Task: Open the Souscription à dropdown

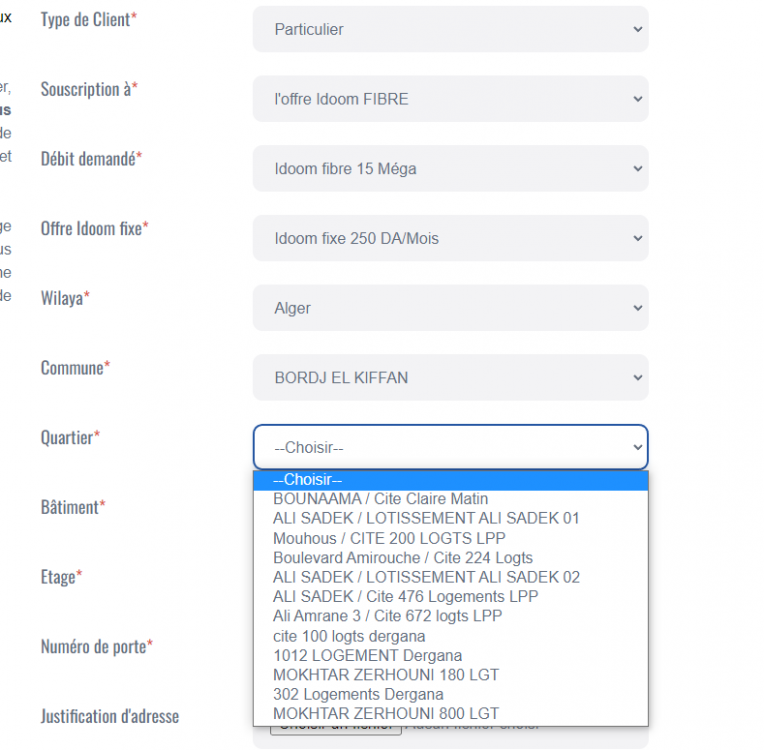Action: [x=450, y=99]
